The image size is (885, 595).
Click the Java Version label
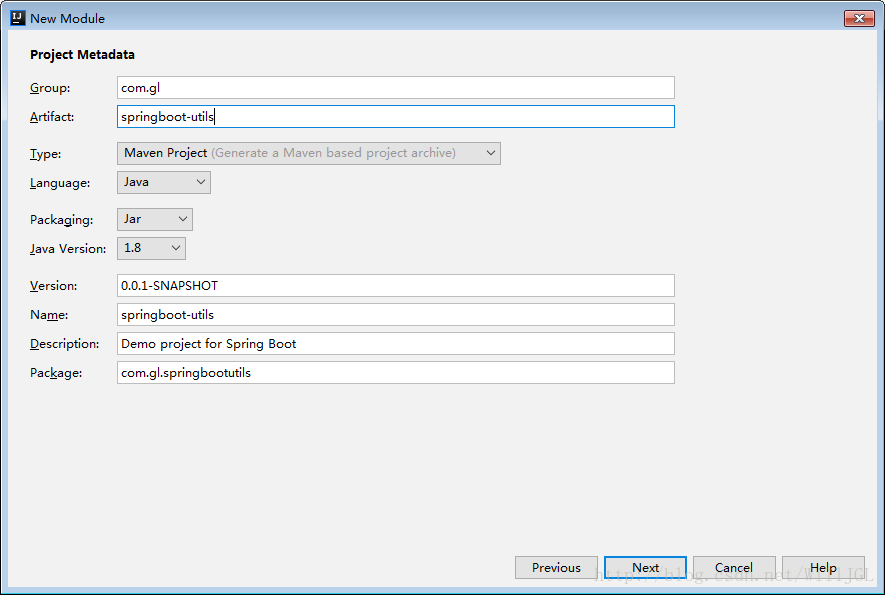click(67, 248)
